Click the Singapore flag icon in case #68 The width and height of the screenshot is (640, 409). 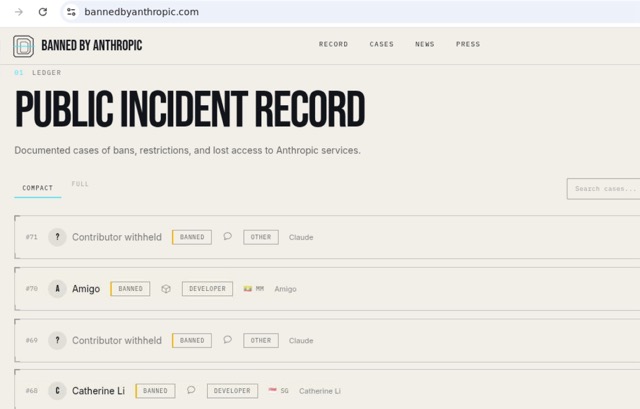pos(272,390)
